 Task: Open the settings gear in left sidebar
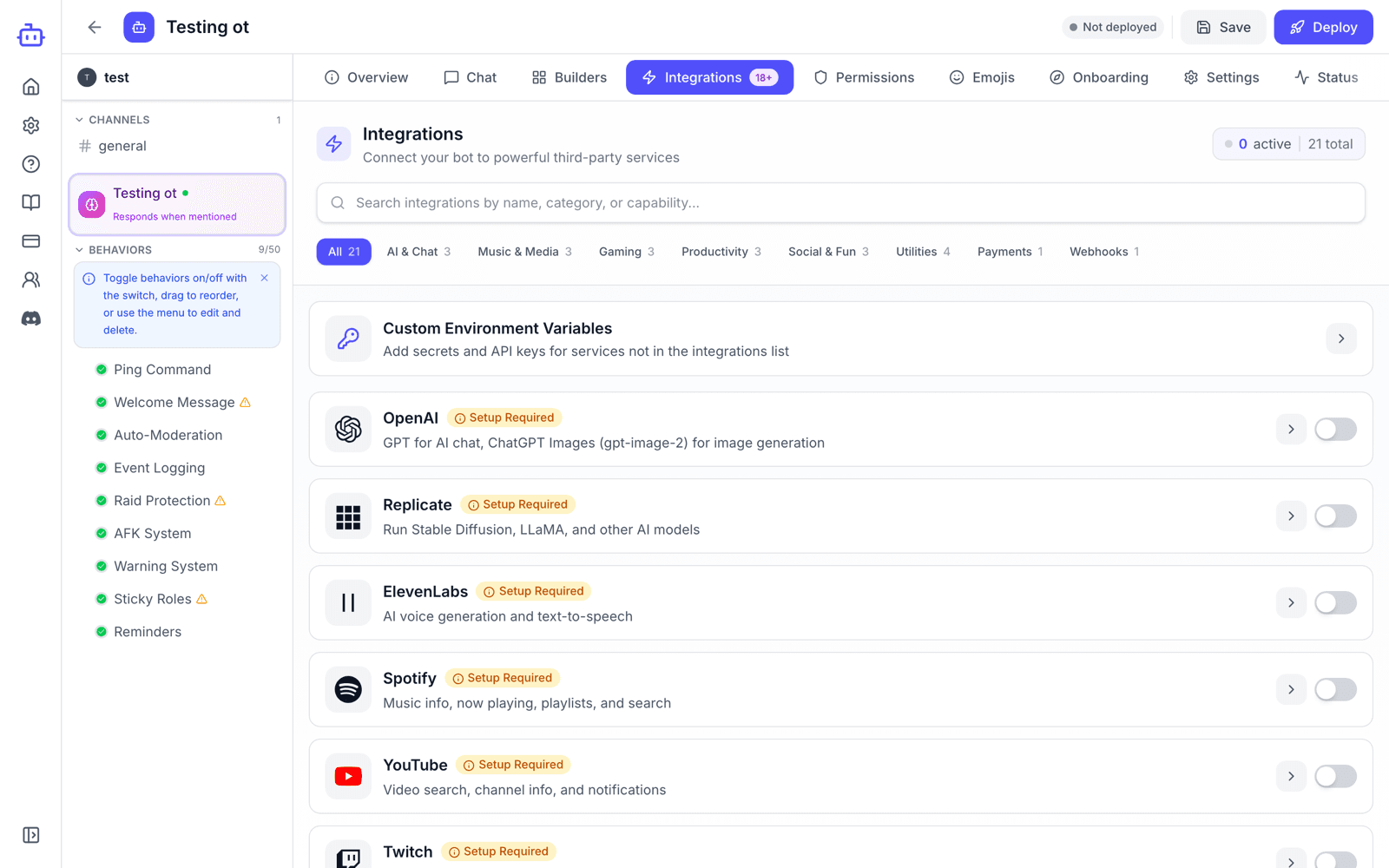30,125
